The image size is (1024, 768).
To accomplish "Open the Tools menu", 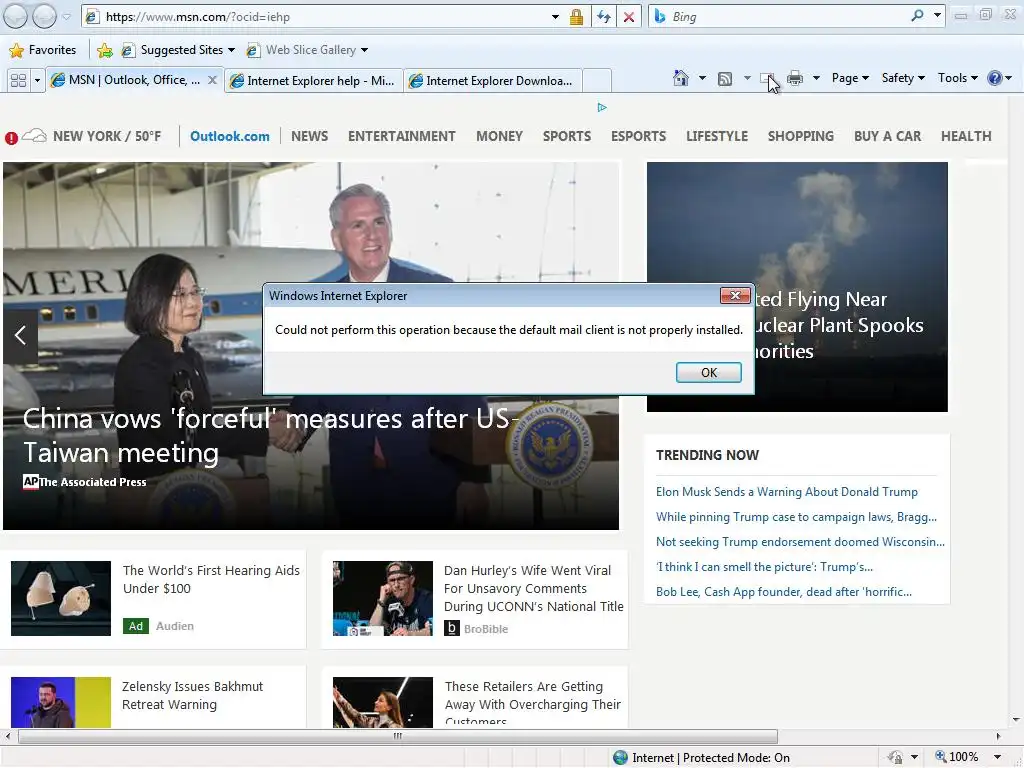I will pyautogui.click(x=957, y=78).
